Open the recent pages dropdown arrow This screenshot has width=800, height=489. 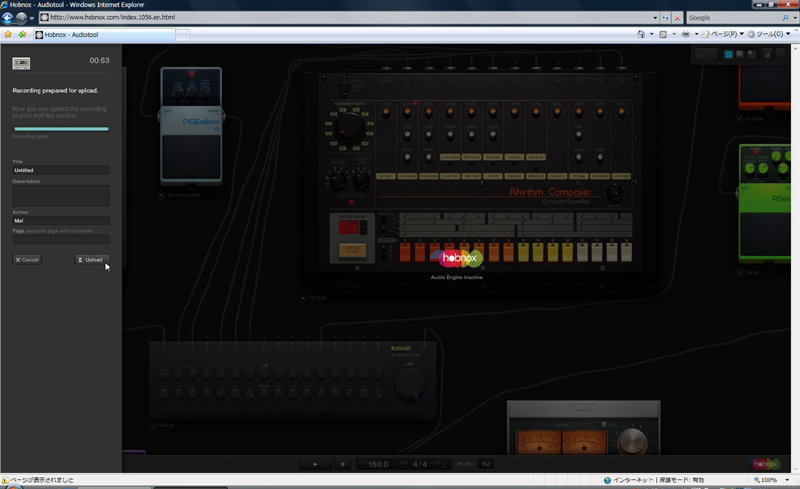pyautogui.click(x=32, y=18)
